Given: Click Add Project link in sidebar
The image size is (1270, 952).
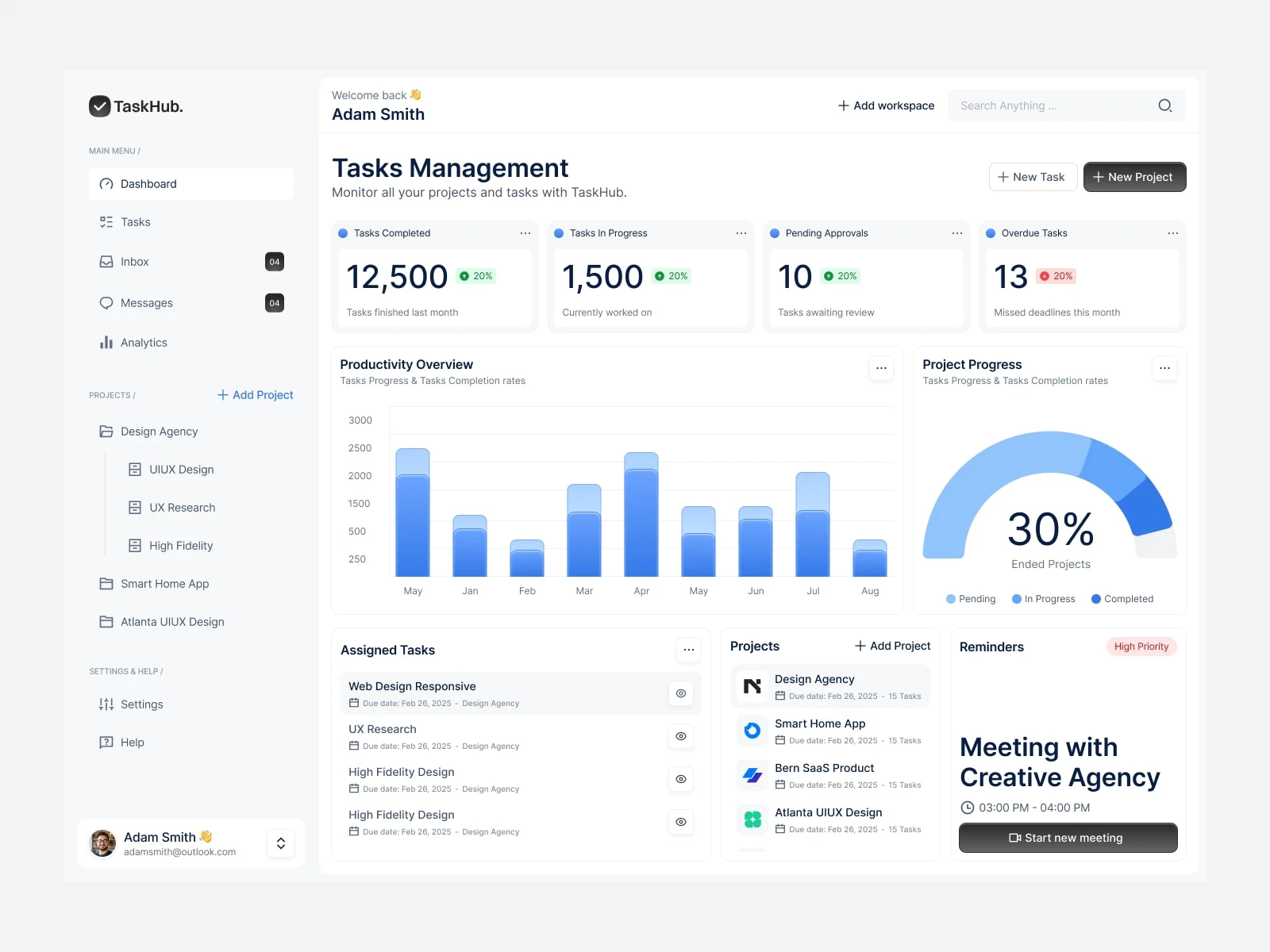Looking at the screenshot, I should tap(256, 395).
